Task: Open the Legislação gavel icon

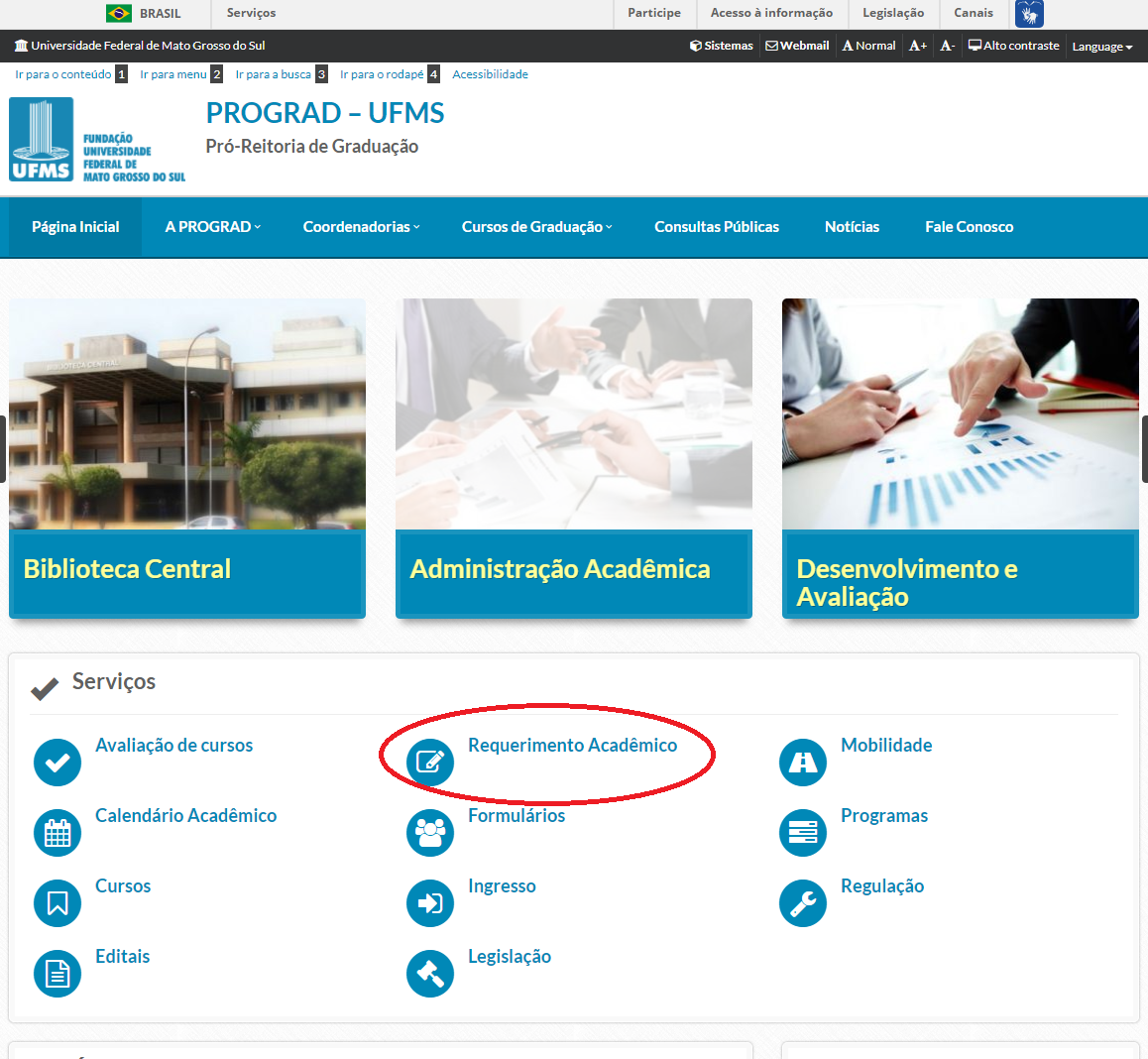Action: (430, 974)
